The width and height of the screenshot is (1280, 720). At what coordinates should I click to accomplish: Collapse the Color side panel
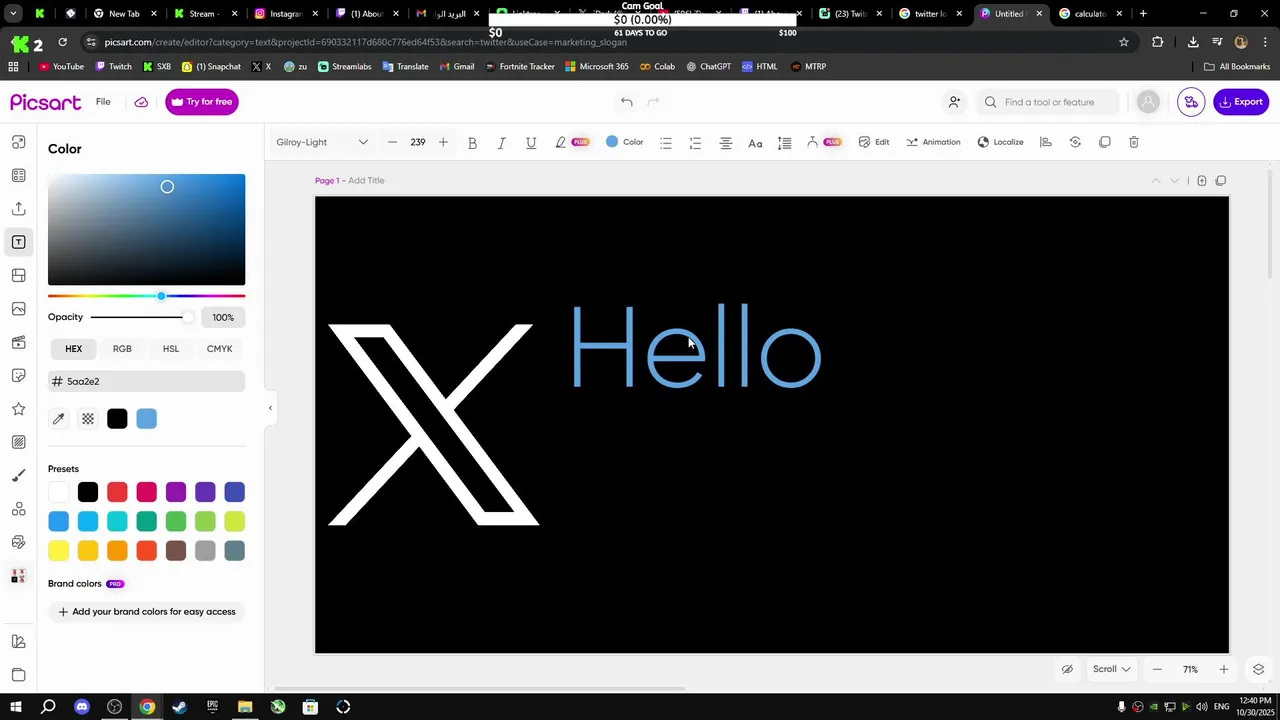pos(270,408)
